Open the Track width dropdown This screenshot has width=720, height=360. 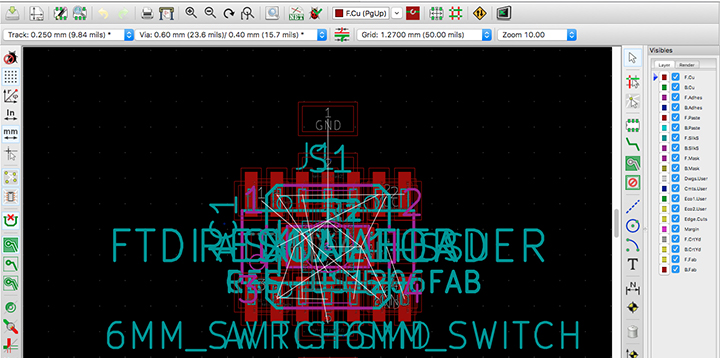[68, 35]
